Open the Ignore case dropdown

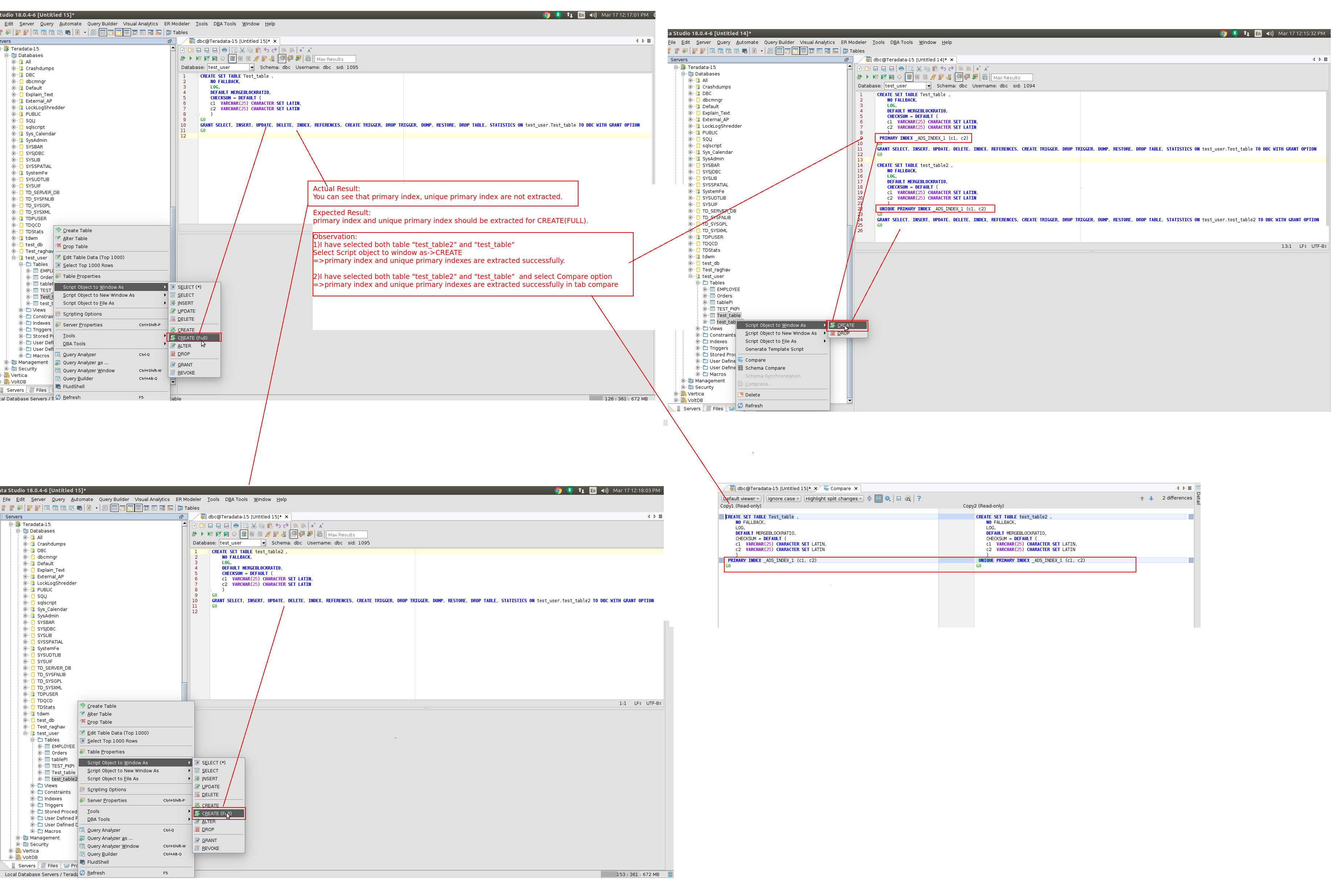pyautogui.click(x=783, y=499)
